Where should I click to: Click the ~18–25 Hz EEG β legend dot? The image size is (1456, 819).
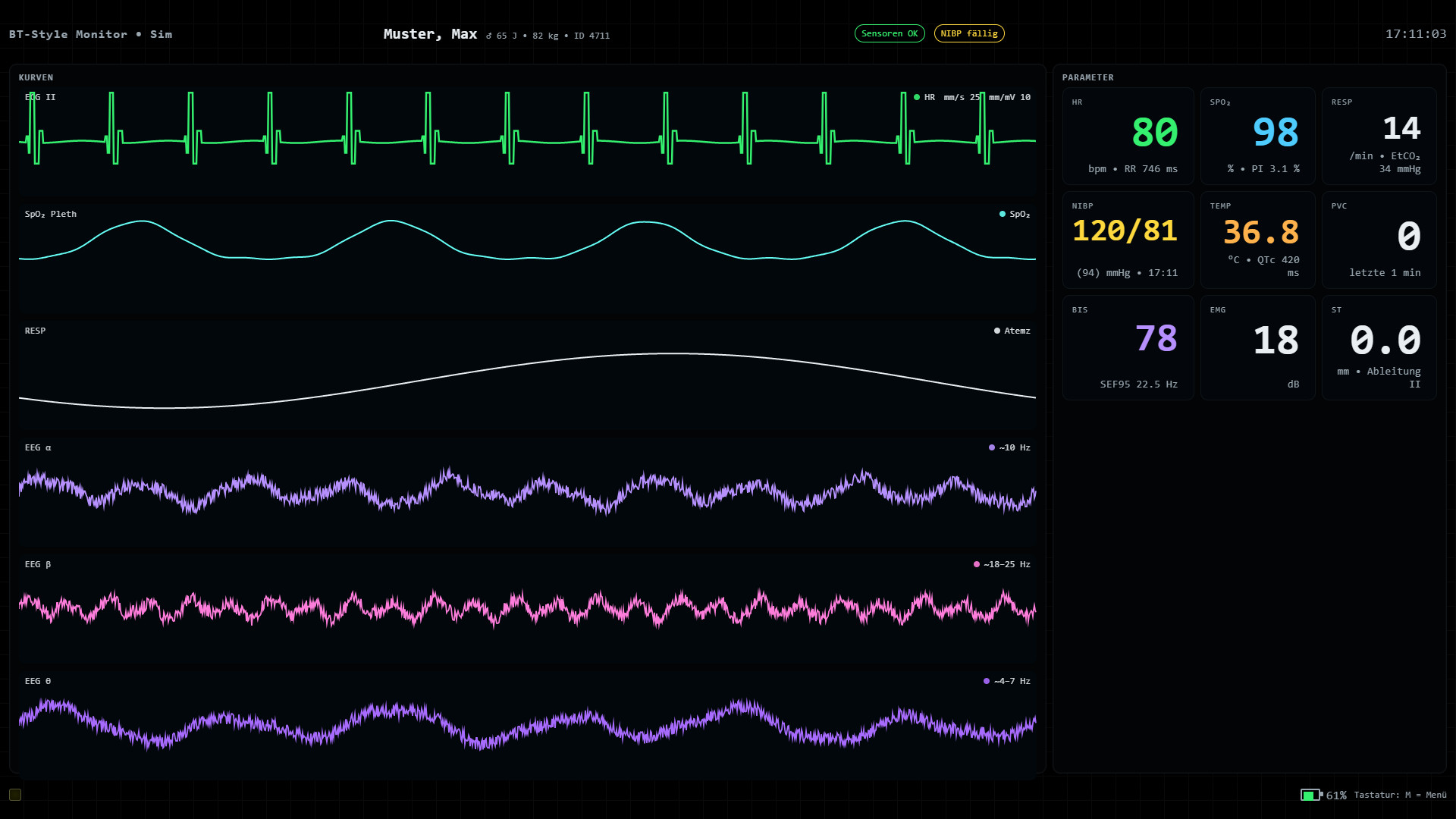pyautogui.click(x=977, y=564)
